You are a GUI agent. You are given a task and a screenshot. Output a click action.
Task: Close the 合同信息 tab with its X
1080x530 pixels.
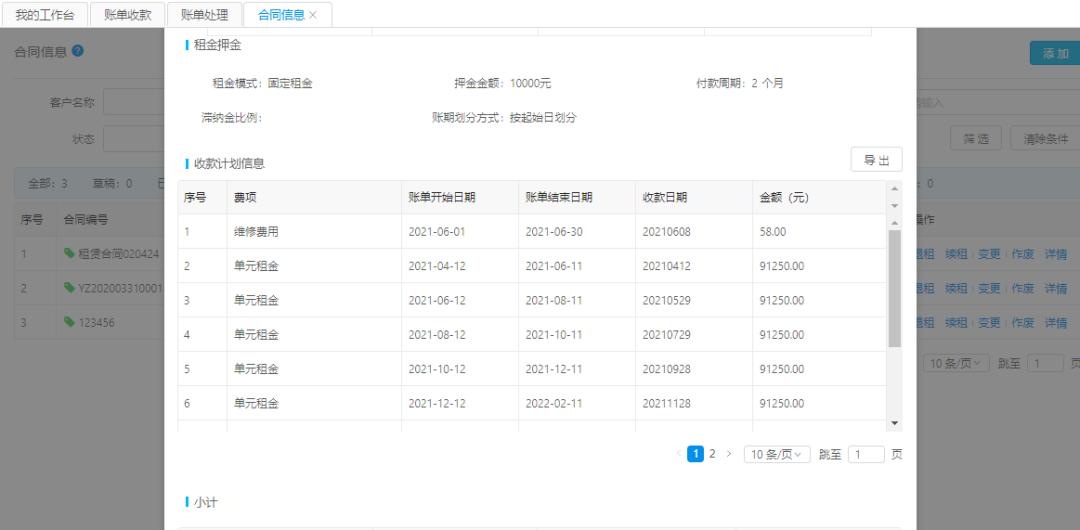tap(313, 15)
